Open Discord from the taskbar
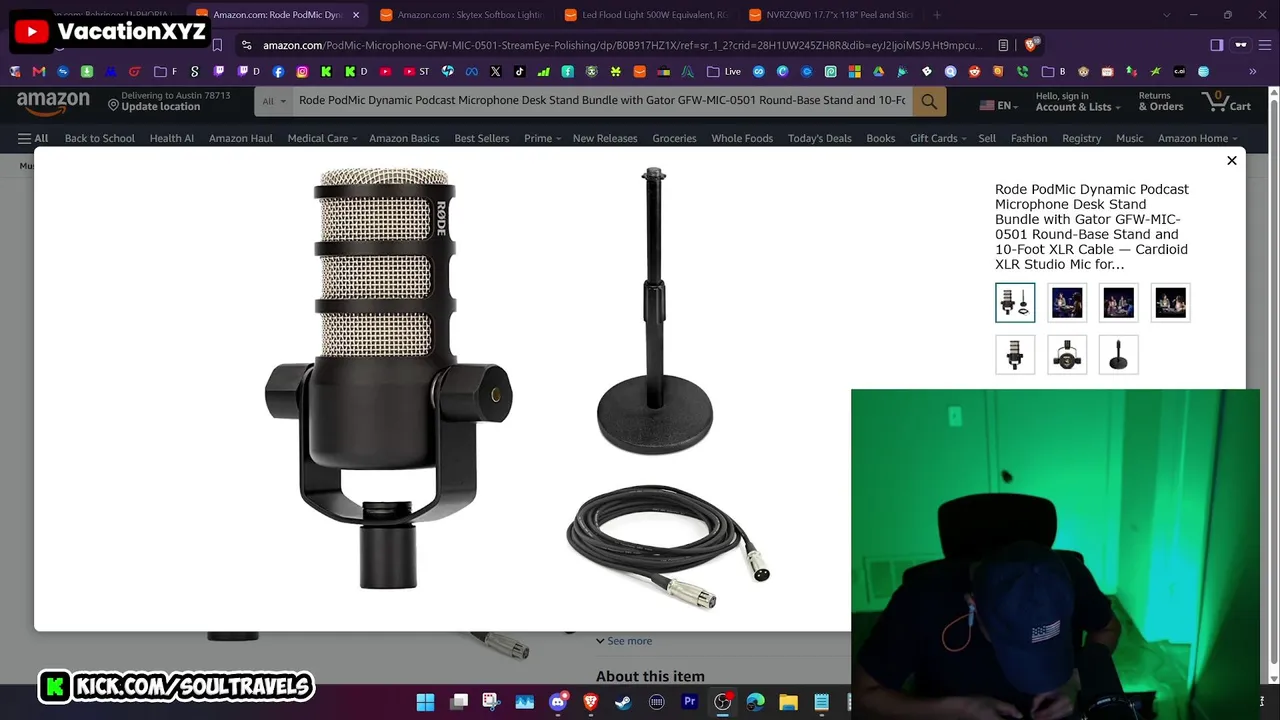The width and height of the screenshot is (1280, 720). coord(558,702)
